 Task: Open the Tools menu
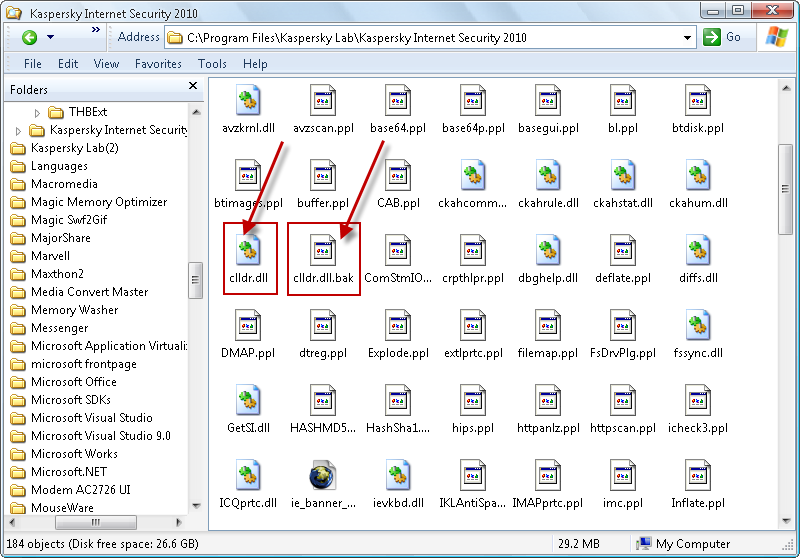pyautogui.click(x=212, y=64)
